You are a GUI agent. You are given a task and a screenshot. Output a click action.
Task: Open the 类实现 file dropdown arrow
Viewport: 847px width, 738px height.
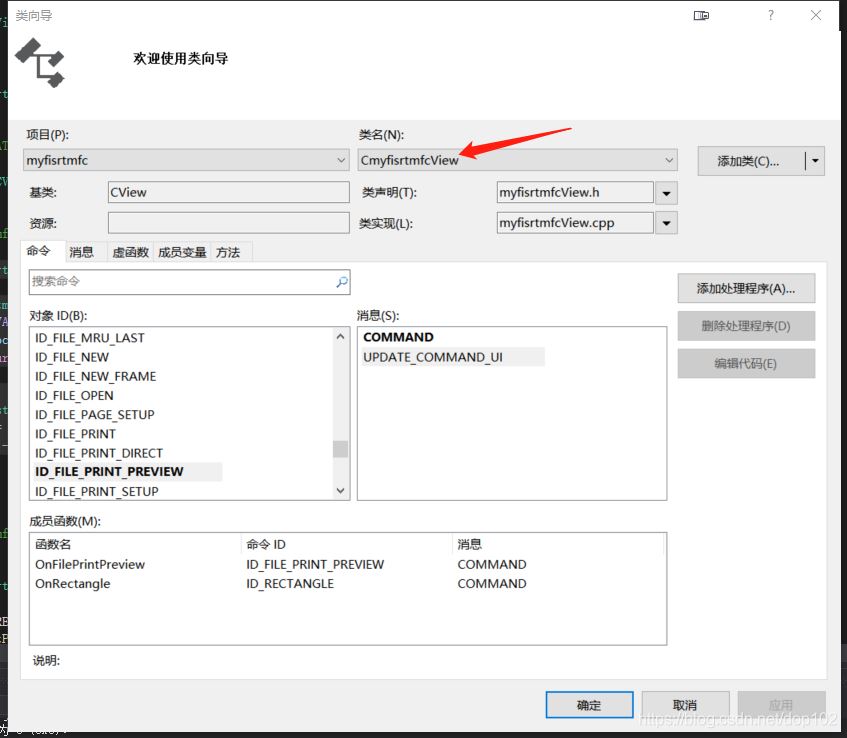[x=667, y=223]
